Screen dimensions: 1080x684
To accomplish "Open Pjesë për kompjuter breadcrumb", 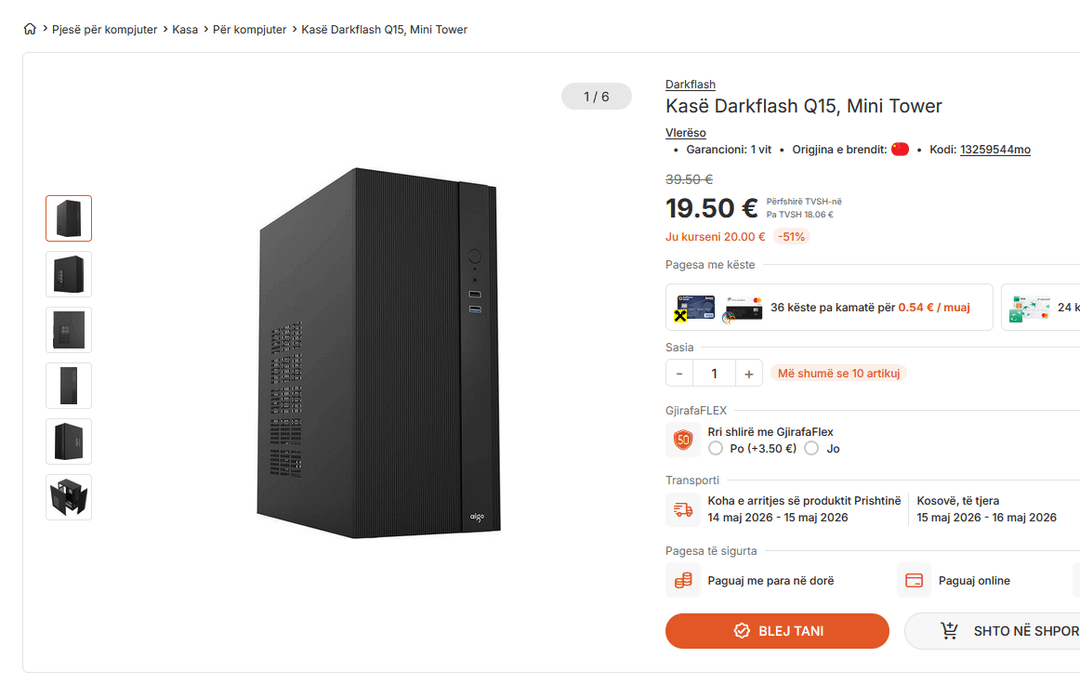I will pyautogui.click(x=105, y=29).
